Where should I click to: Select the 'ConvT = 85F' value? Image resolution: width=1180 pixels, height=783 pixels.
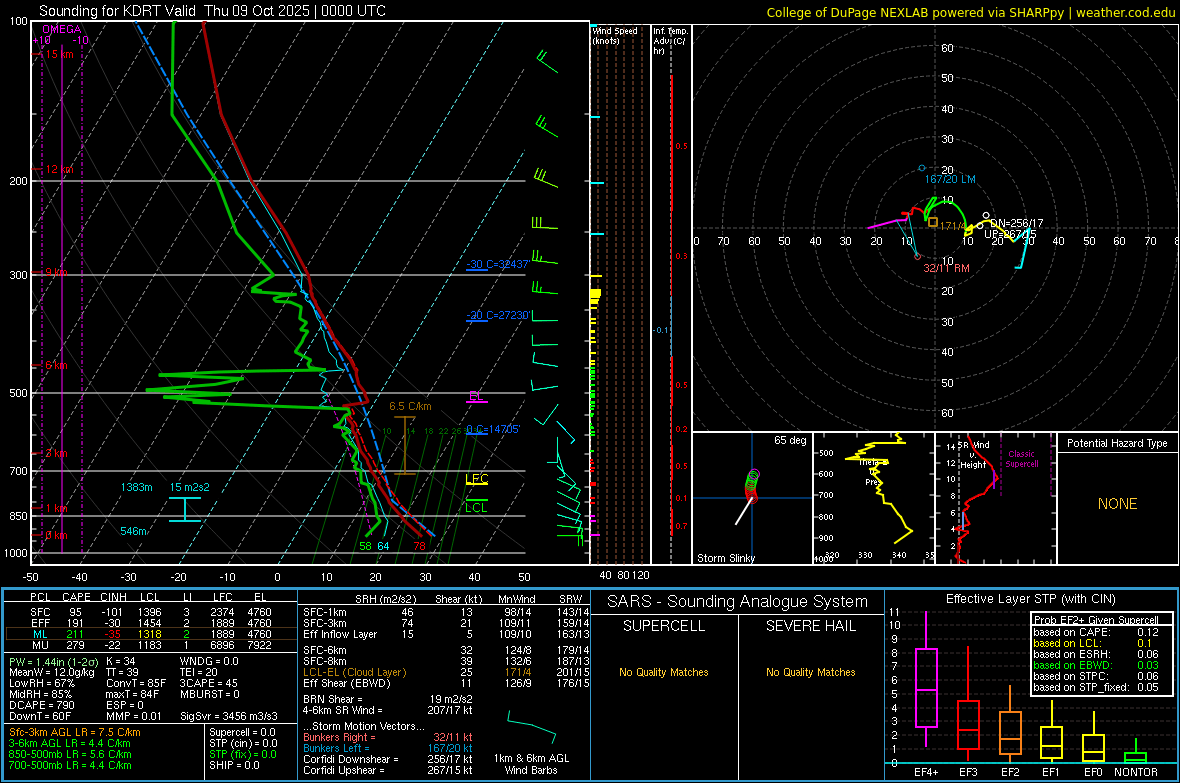[x=135, y=683]
